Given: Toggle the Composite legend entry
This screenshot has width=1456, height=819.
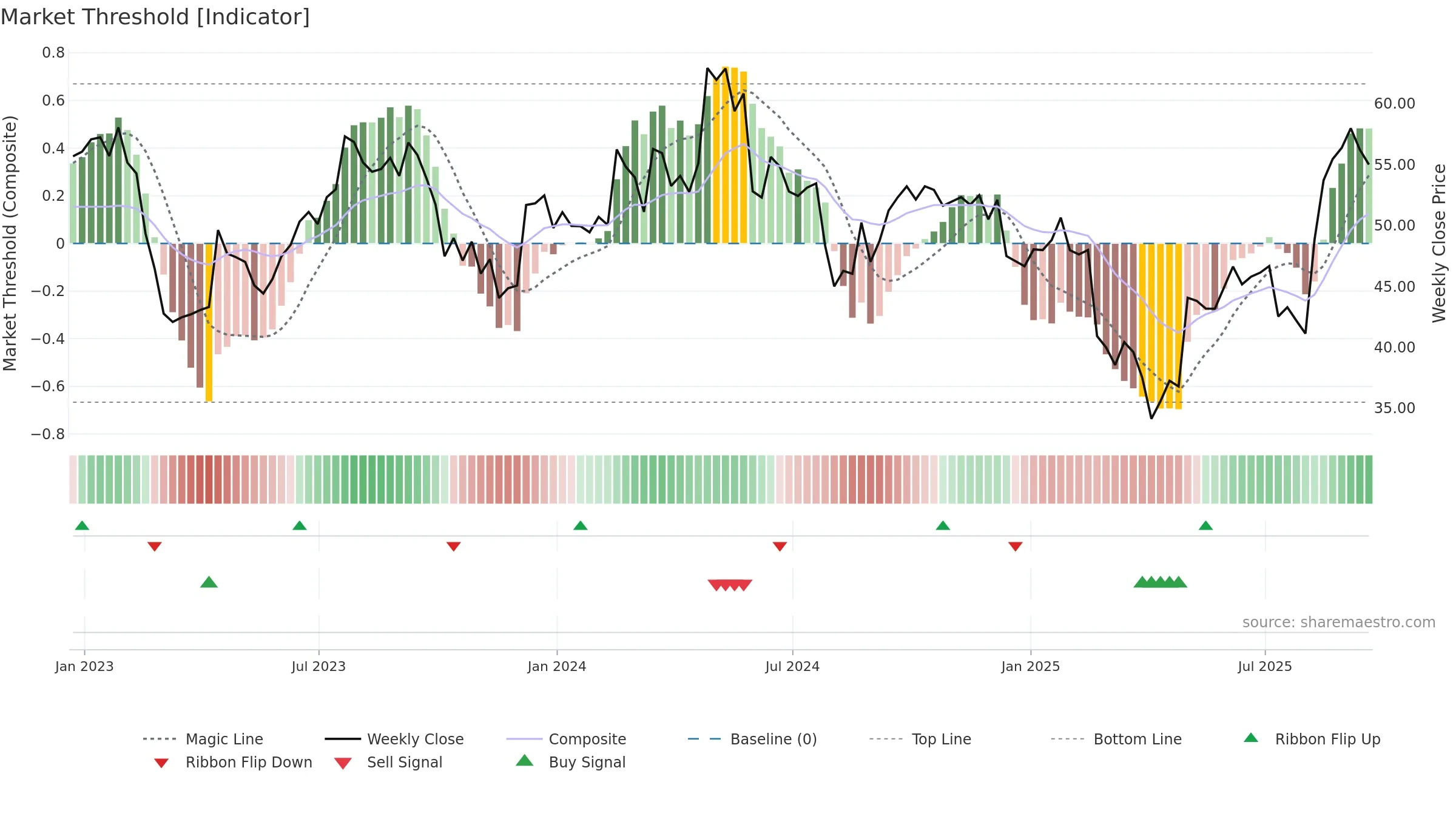Looking at the screenshot, I should click(566, 739).
